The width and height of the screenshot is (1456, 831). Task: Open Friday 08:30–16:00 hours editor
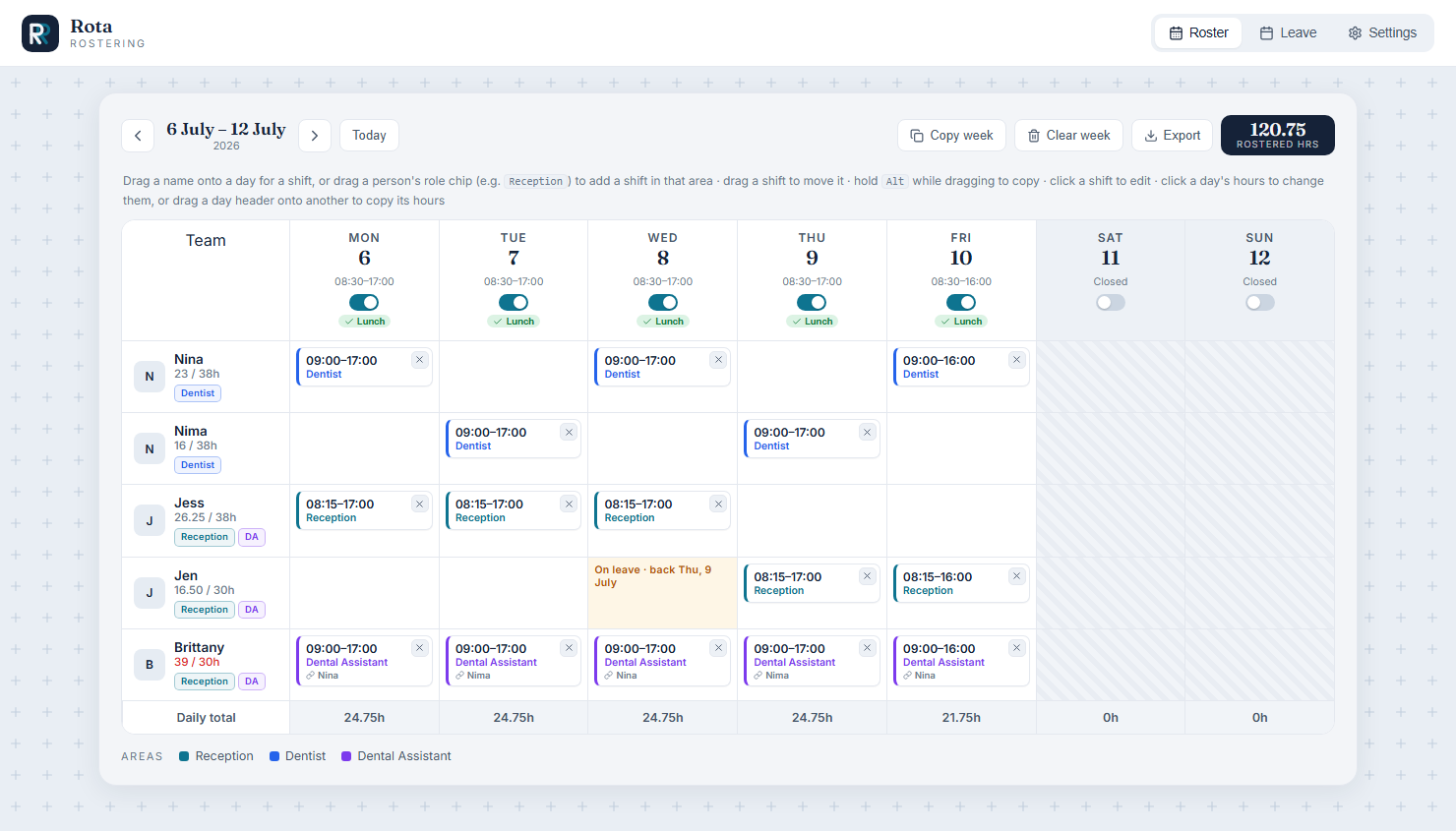coord(961,281)
